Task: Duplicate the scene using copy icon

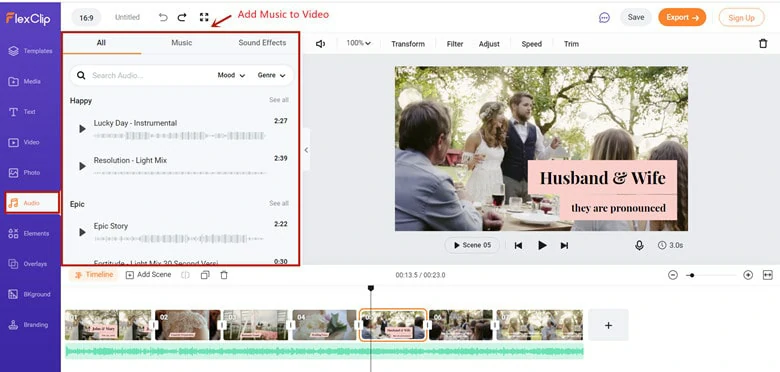Action: tap(205, 275)
